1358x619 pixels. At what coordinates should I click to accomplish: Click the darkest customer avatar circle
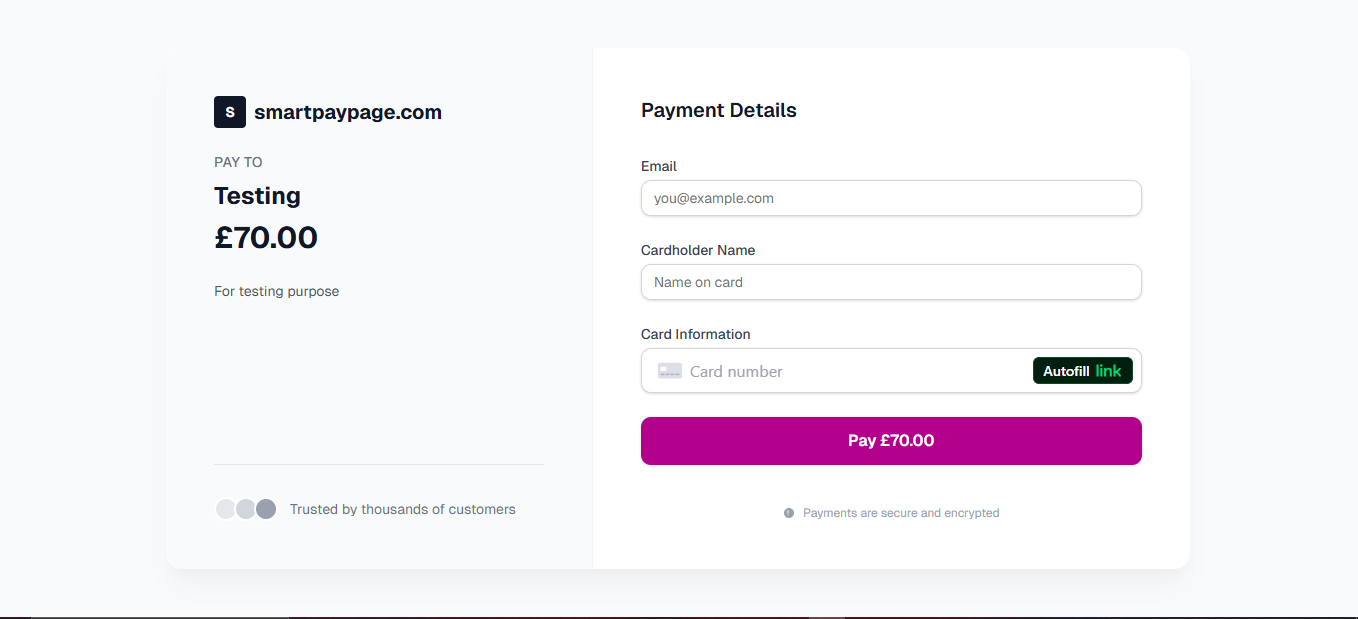pyautogui.click(x=265, y=508)
